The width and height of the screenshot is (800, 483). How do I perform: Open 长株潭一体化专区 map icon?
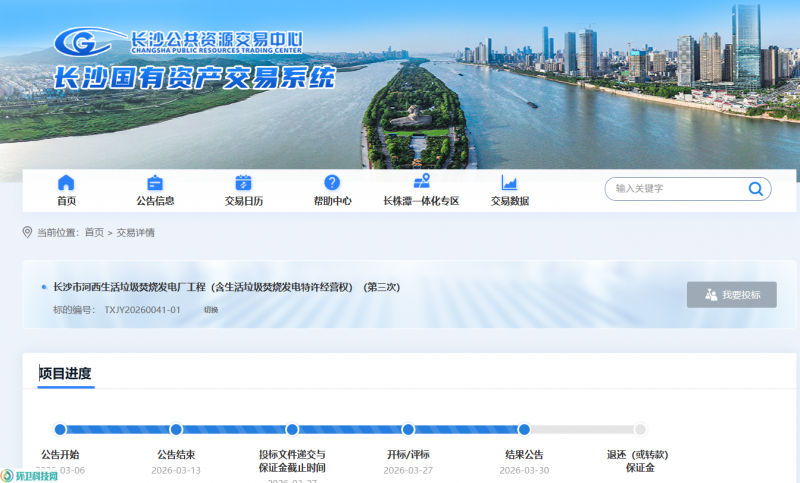pyautogui.click(x=421, y=183)
